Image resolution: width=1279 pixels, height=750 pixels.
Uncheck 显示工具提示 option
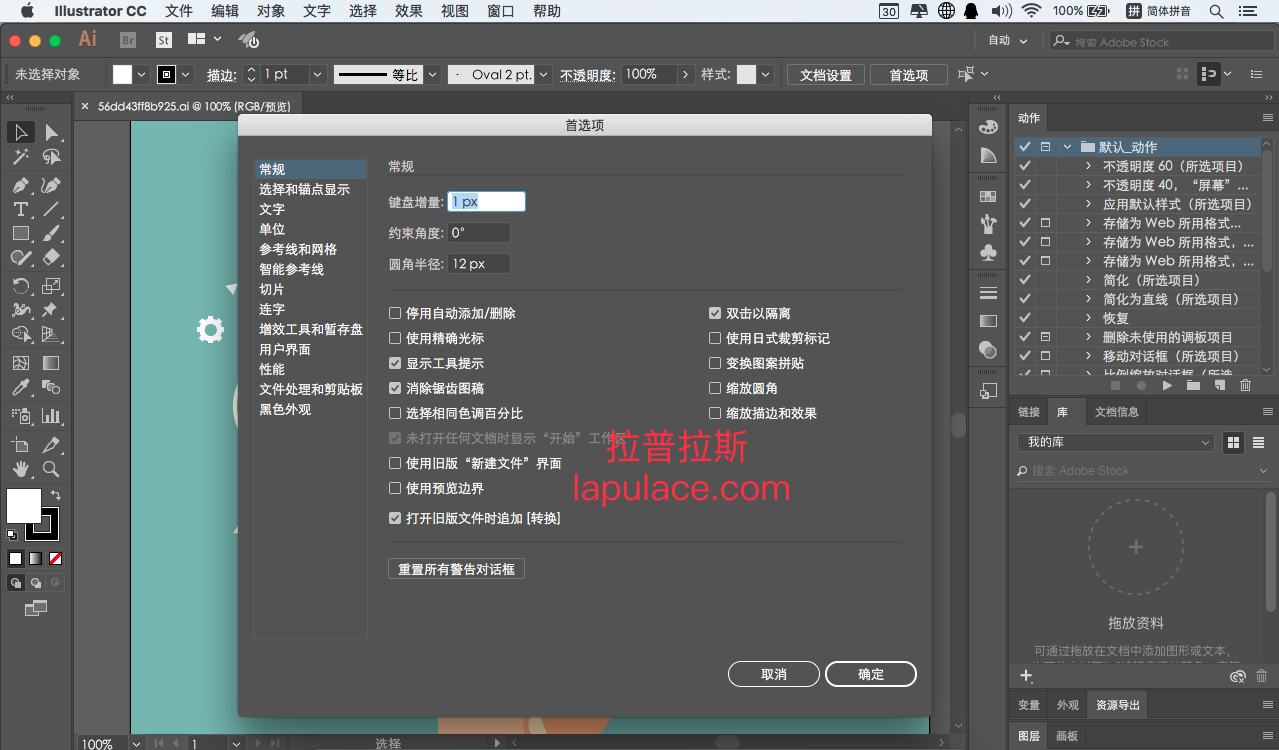[395, 363]
